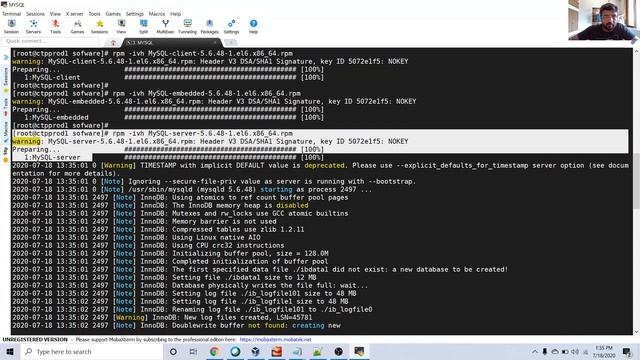Click the Help question mark icon
The image size is (640, 360).
253,27
